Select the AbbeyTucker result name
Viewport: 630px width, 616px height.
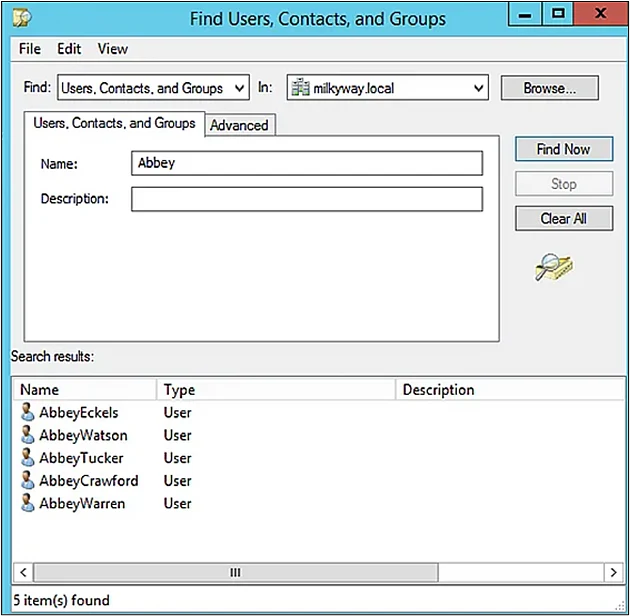(x=82, y=458)
